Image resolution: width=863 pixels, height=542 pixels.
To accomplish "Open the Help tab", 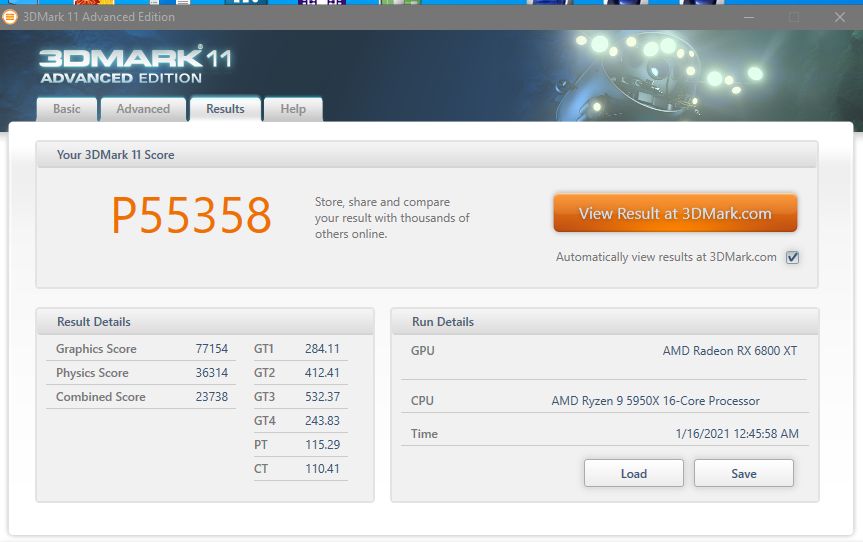I will pyautogui.click(x=293, y=109).
